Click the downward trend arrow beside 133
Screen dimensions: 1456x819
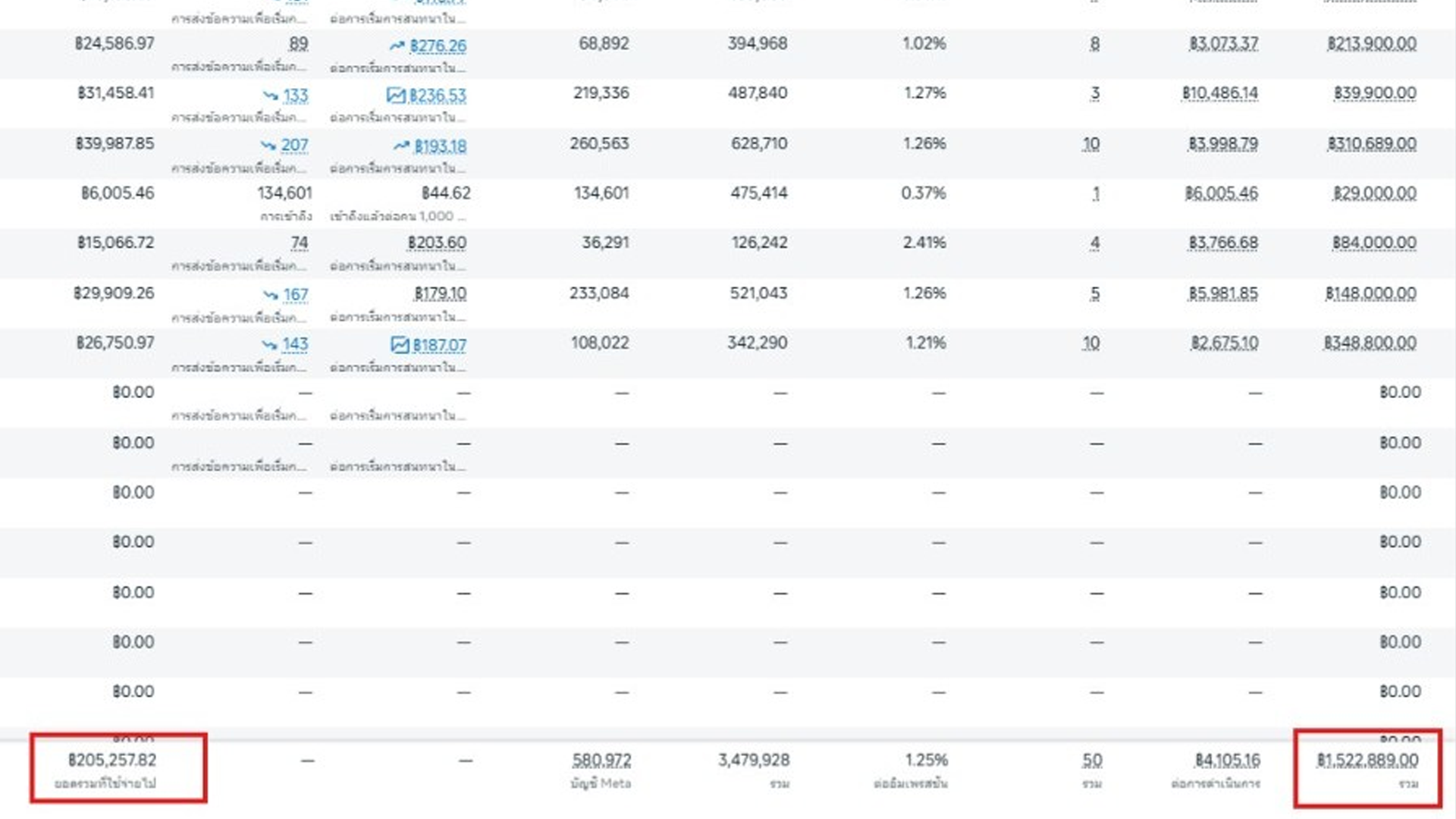[271, 96]
